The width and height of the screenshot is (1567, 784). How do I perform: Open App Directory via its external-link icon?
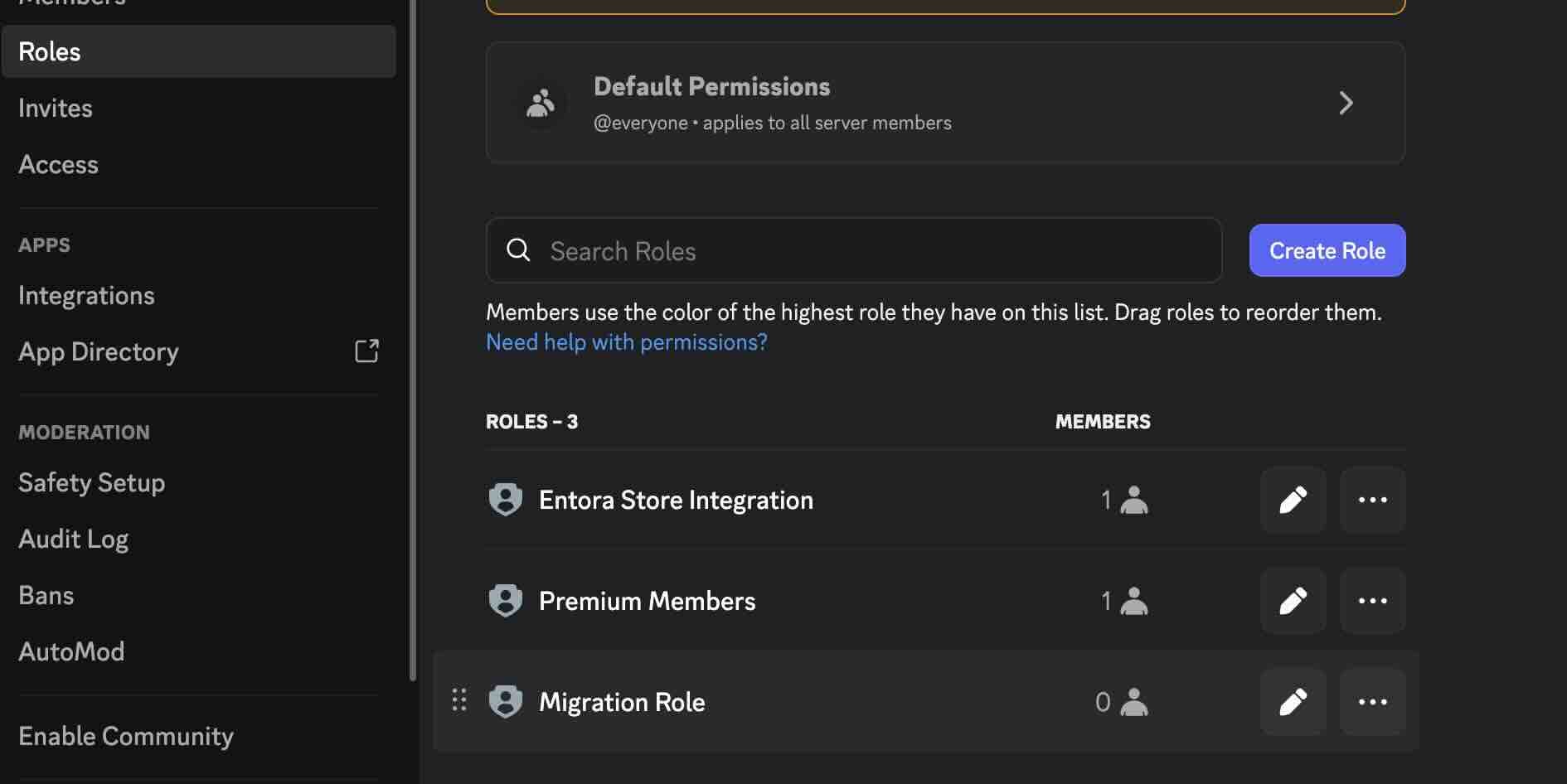pos(366,351)
